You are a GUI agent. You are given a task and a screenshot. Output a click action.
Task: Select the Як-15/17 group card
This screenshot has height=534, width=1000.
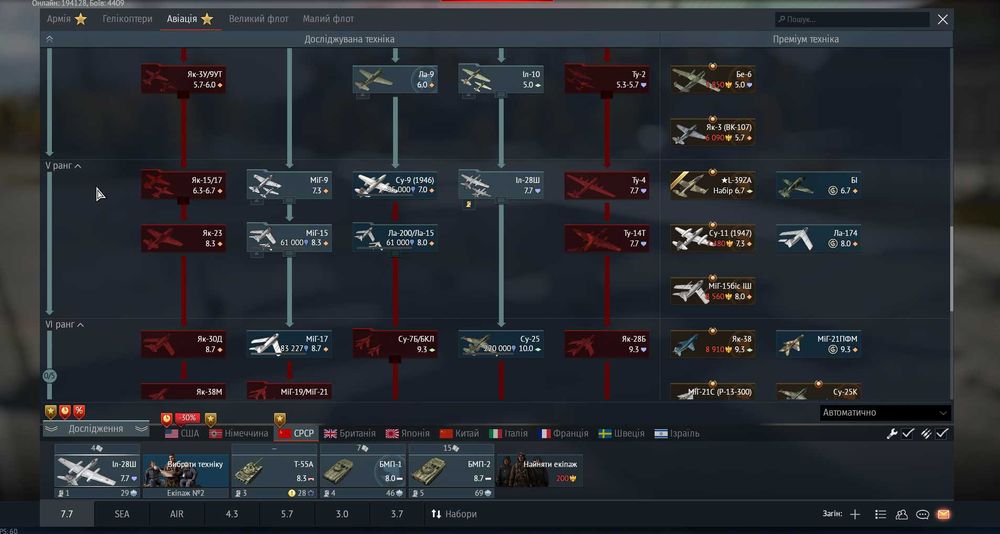[x=183, y=185]
